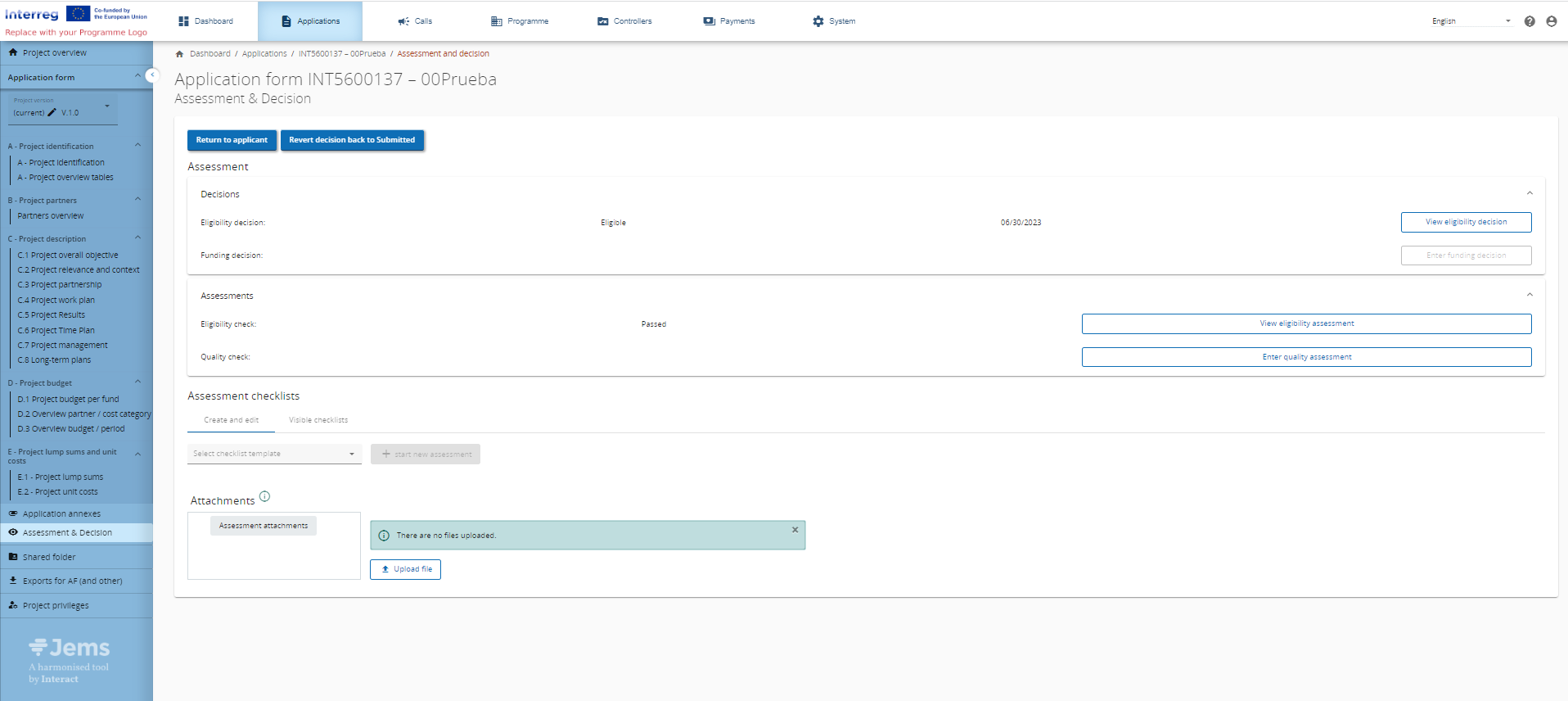The width and height of the screenshot is (1568, 701).
Task: Click the Attachments info icon
Action: (x=264, y=496)
